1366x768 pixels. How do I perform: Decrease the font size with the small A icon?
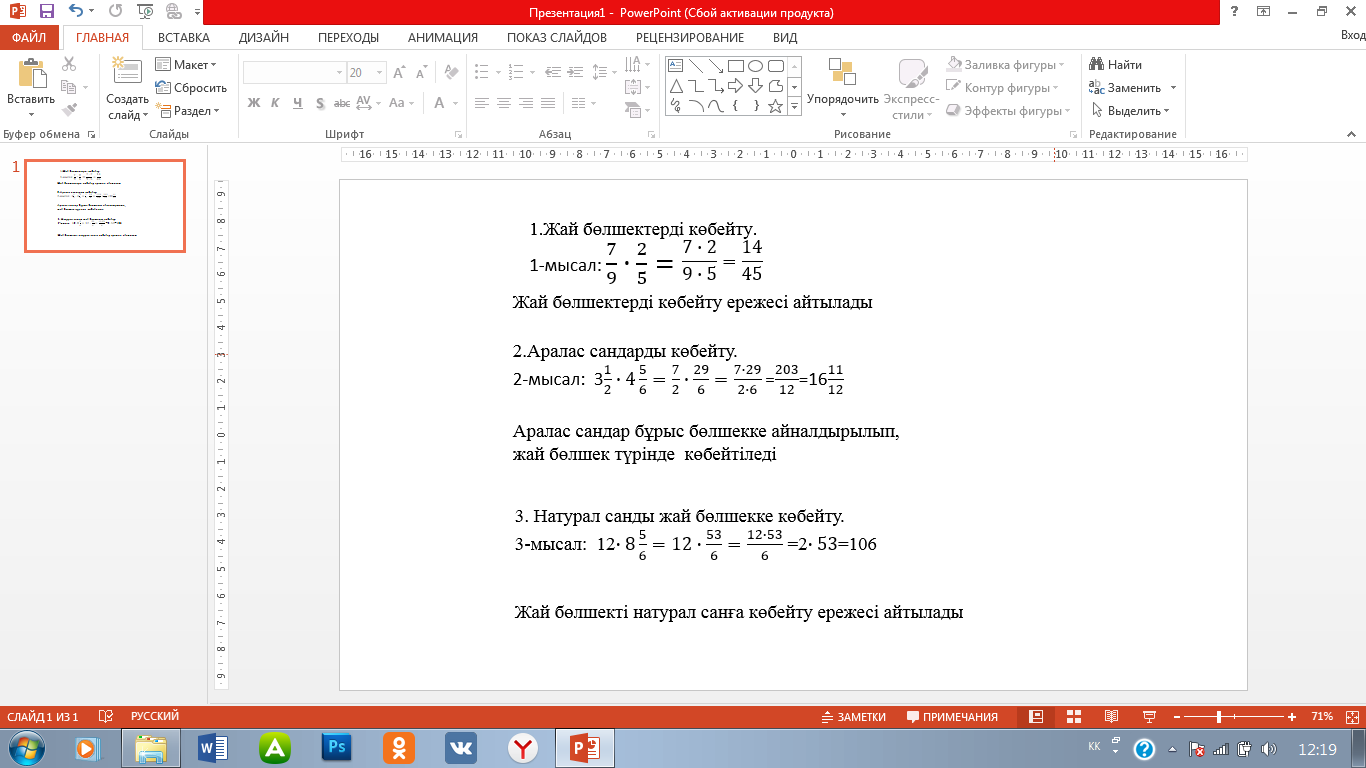422,73
